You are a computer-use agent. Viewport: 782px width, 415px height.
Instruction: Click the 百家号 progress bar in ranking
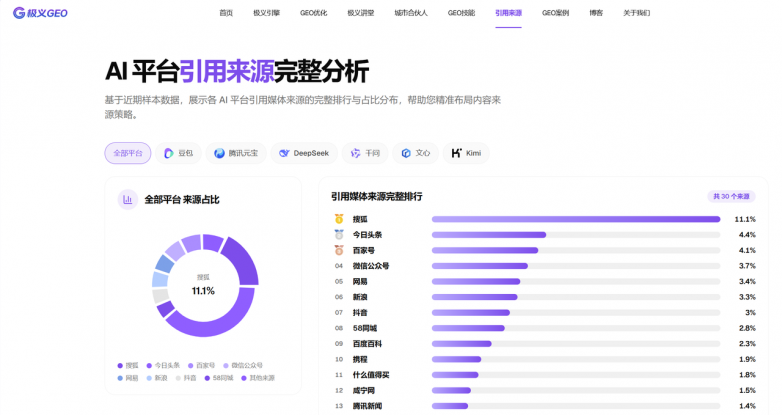coord(576,250)
